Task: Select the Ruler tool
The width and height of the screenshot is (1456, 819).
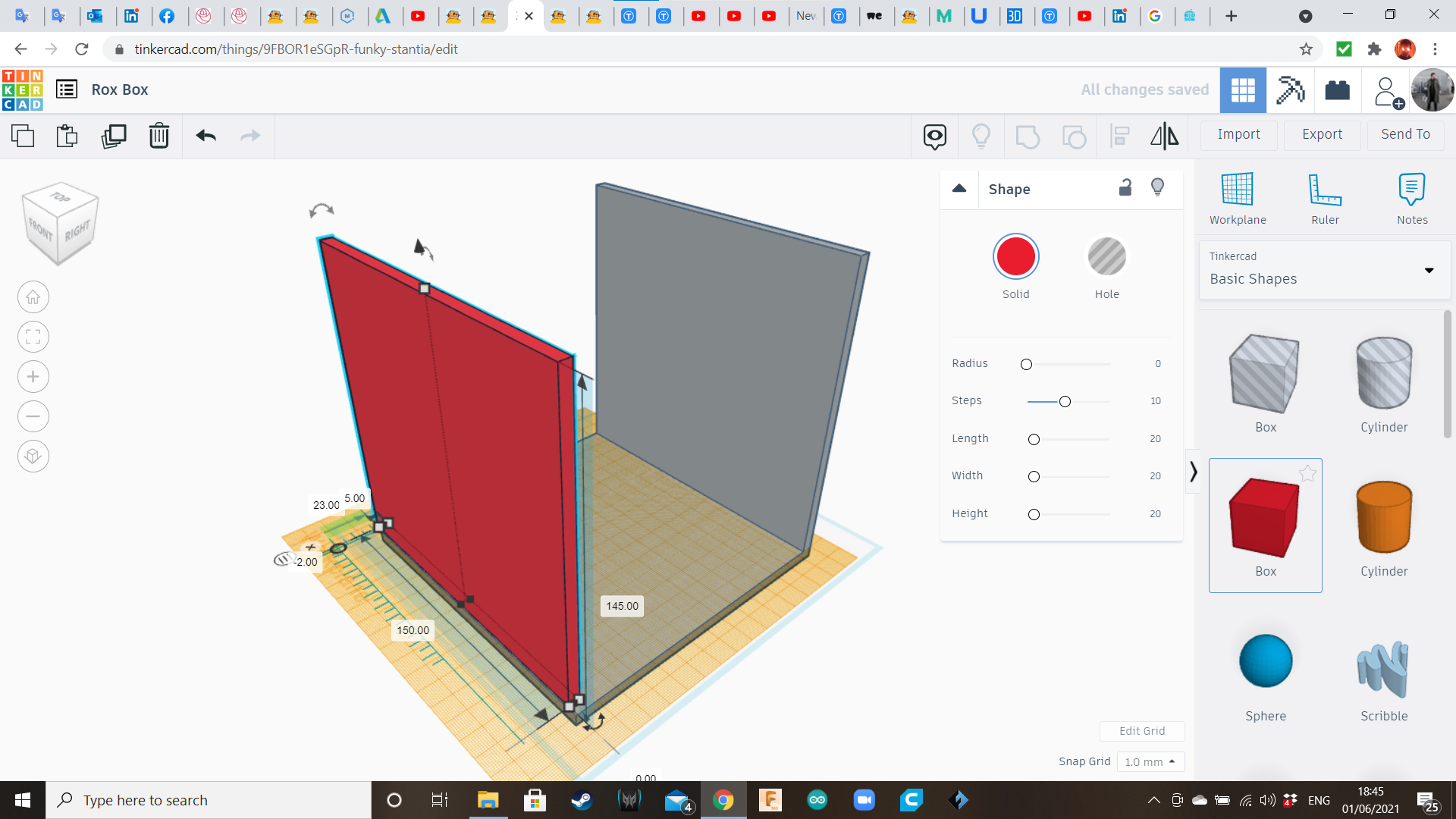Action: point(1326,197)
